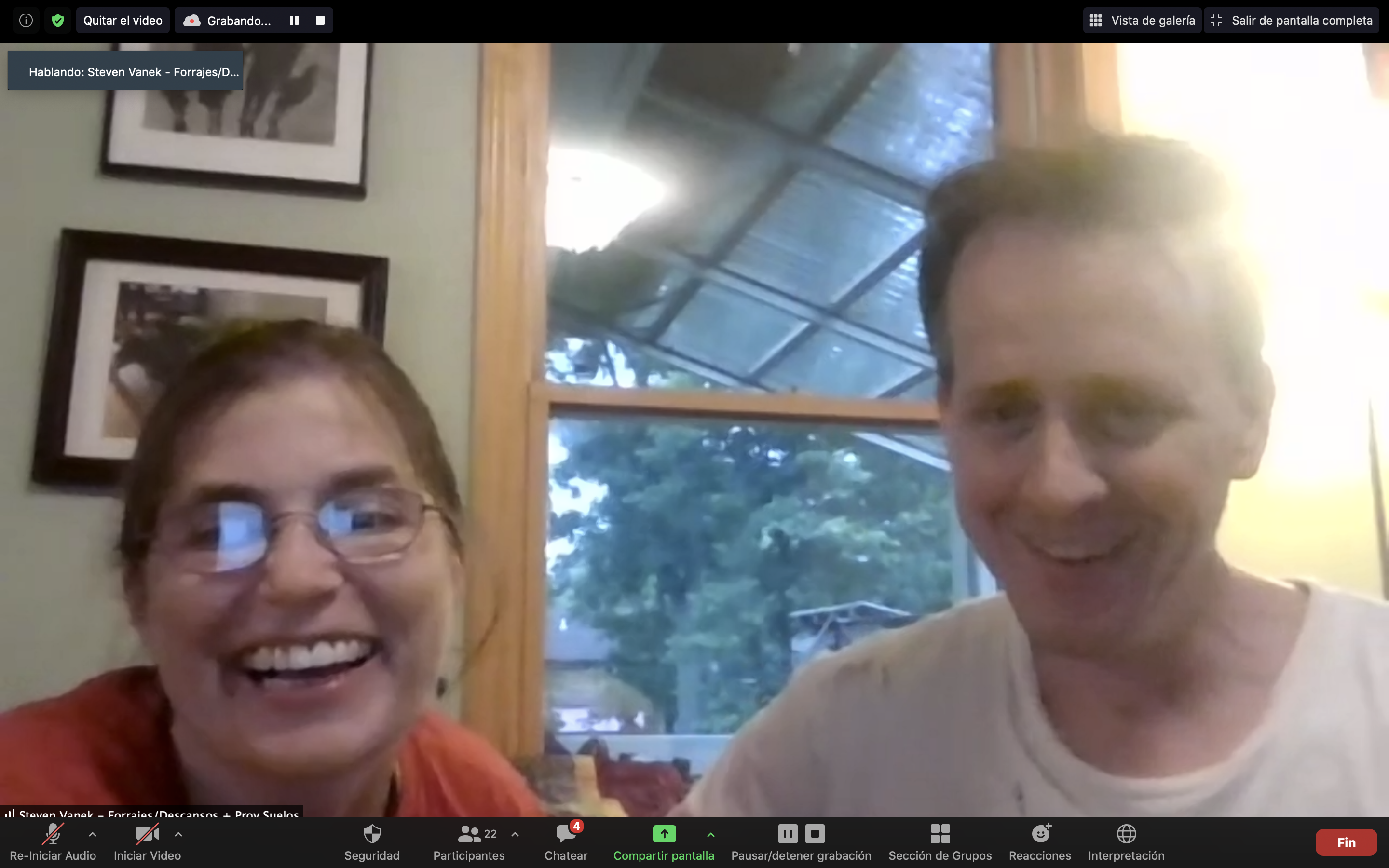Pause recording in the top recording bar
1389x868 pixels.
[x=294, y=21]
